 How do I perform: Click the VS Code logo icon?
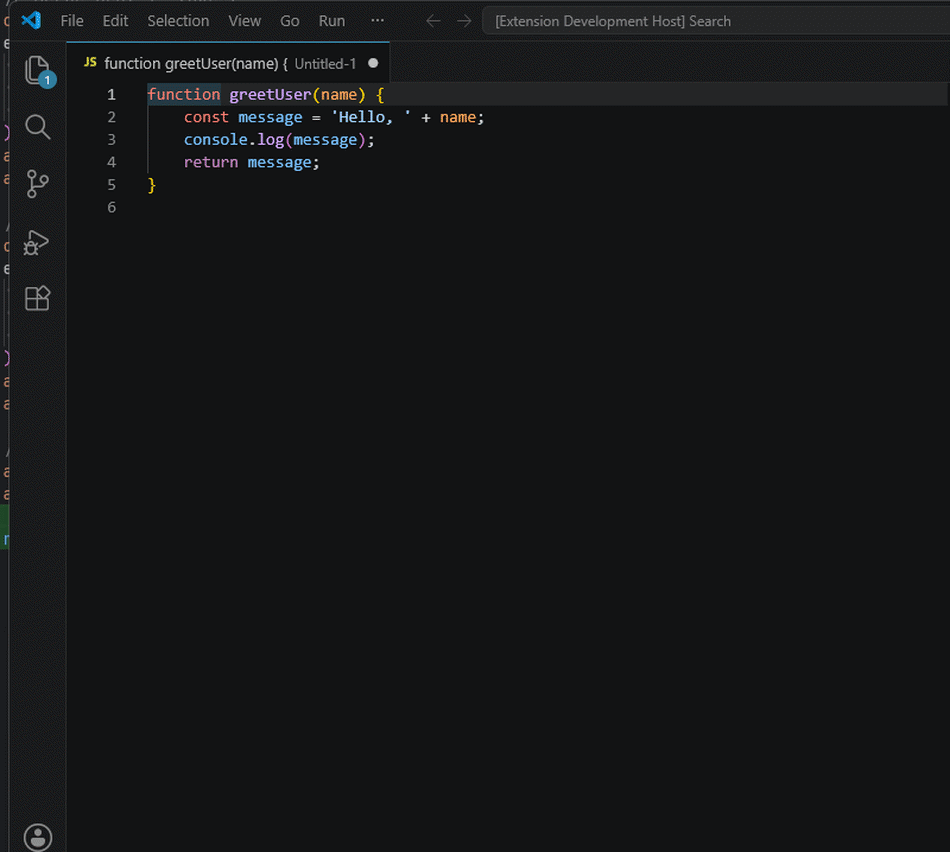(x=31, y=21)
